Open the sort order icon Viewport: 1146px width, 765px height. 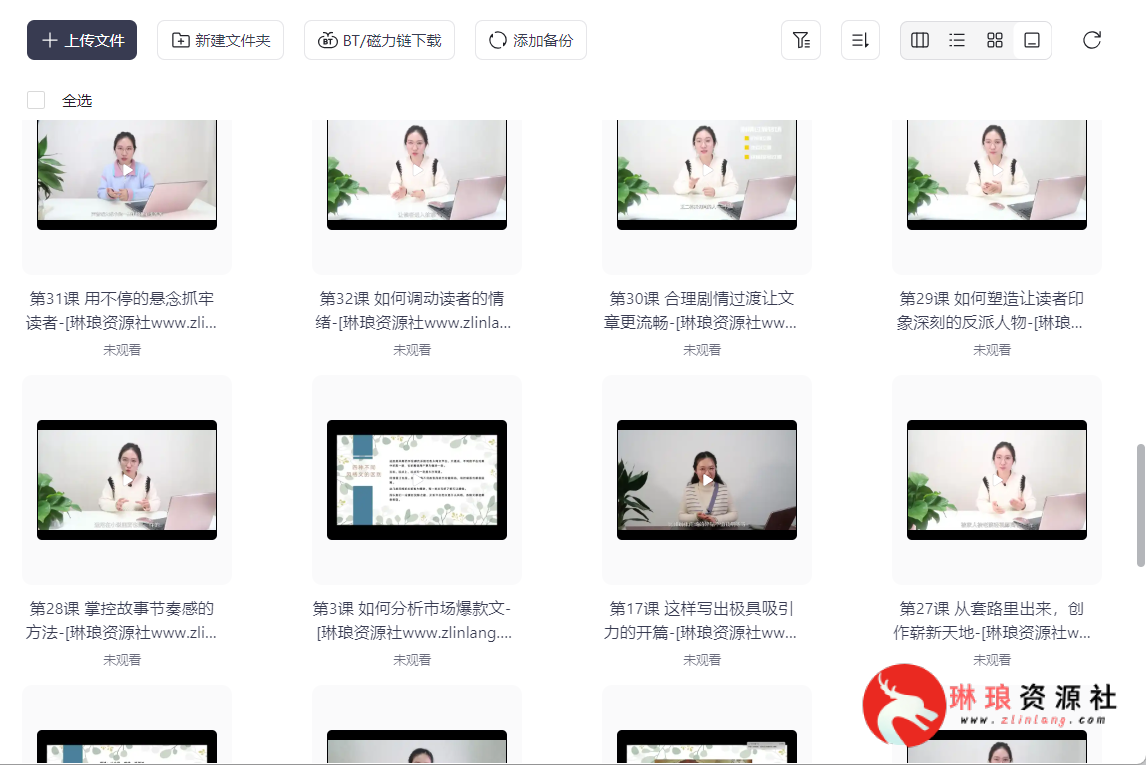[x=860, y=40]
